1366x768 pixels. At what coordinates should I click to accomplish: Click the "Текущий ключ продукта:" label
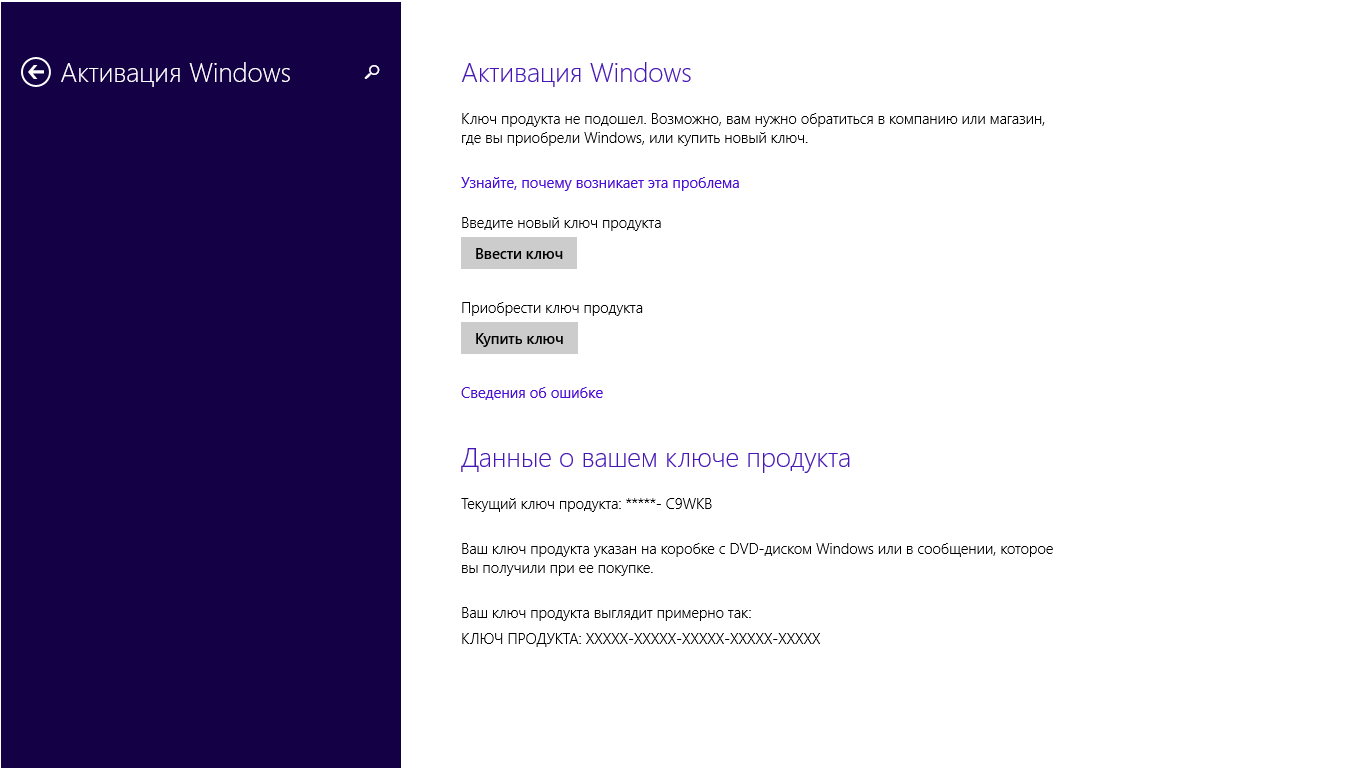(x=540, y=504)
